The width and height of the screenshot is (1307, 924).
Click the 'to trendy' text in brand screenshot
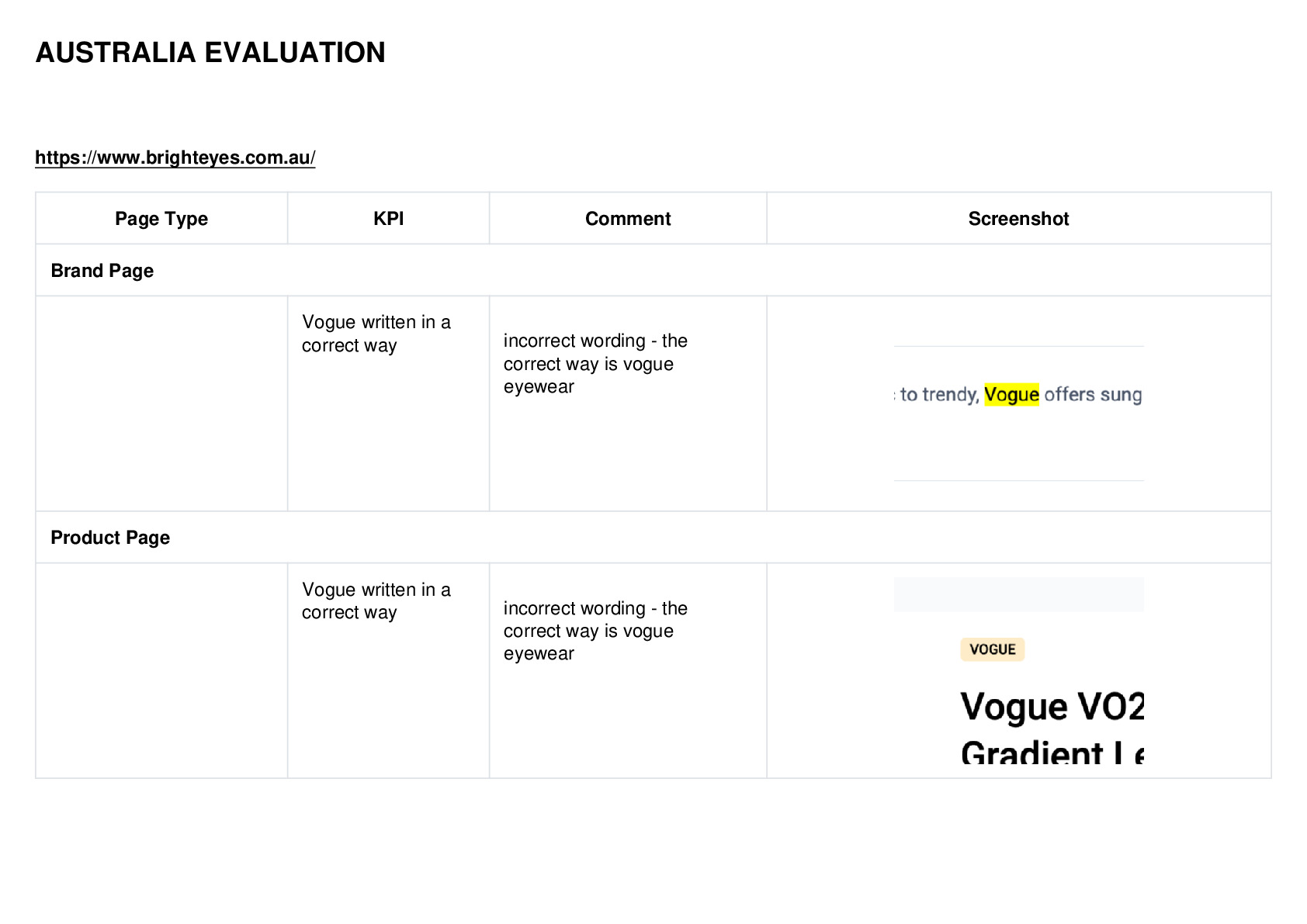pos(939,395)
